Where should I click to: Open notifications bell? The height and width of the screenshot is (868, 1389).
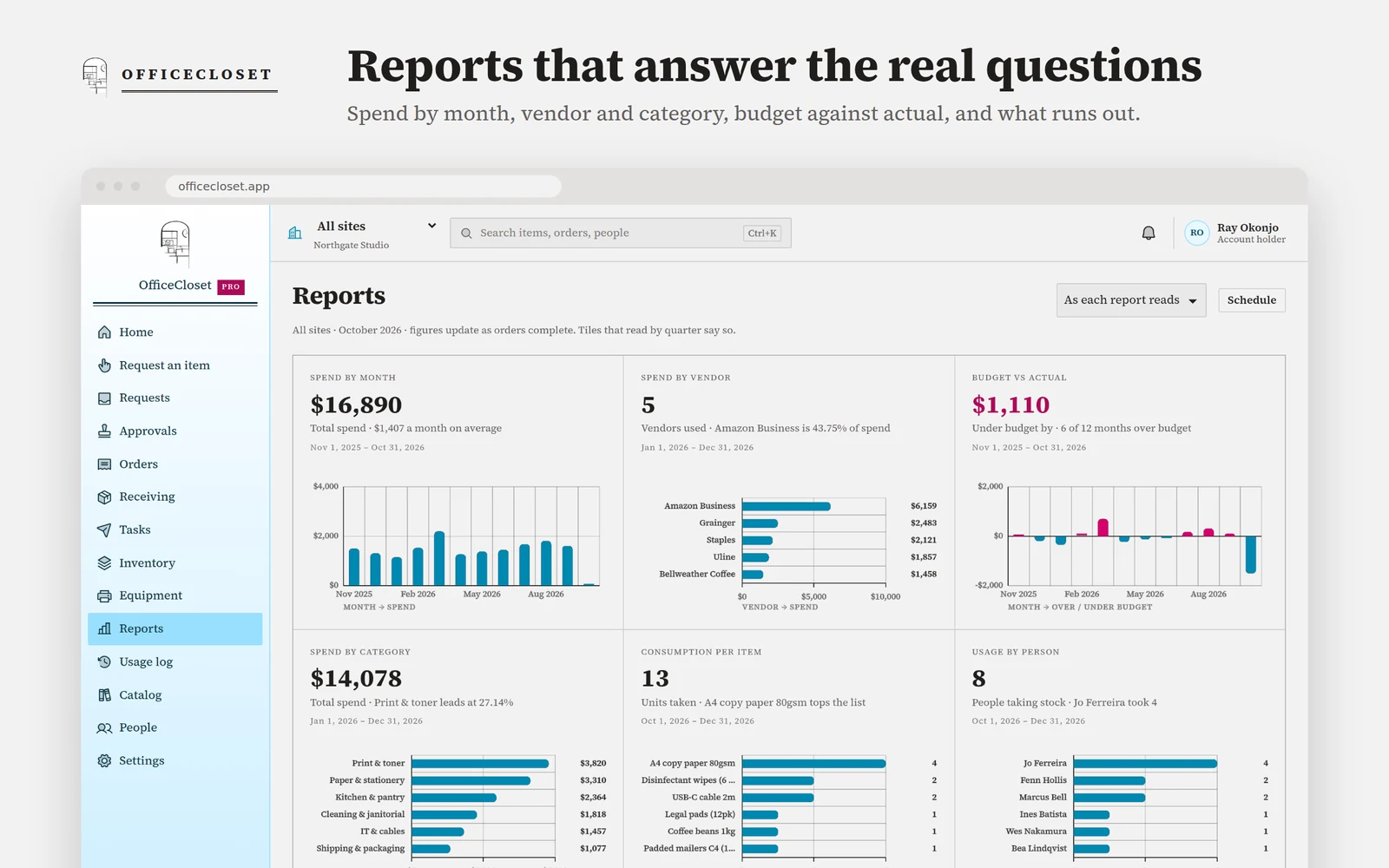point(1149,233)
